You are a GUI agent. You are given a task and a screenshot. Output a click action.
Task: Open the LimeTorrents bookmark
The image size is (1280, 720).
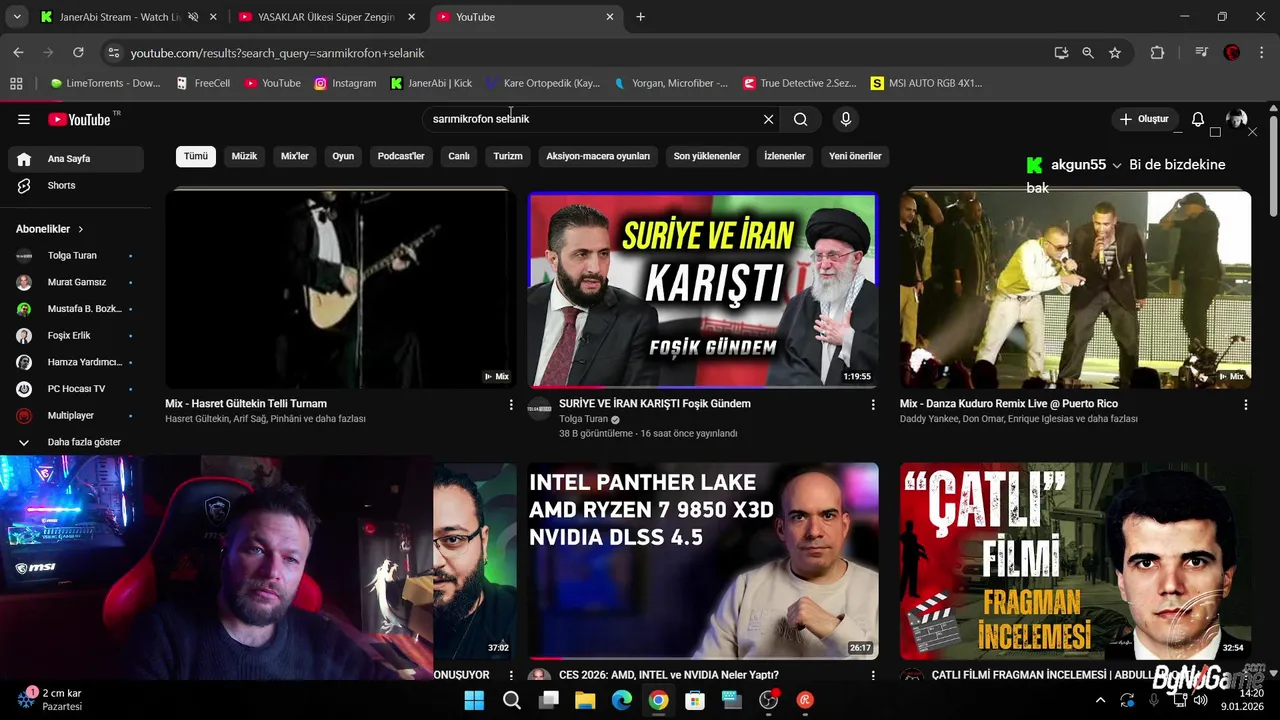pos(105,83)
